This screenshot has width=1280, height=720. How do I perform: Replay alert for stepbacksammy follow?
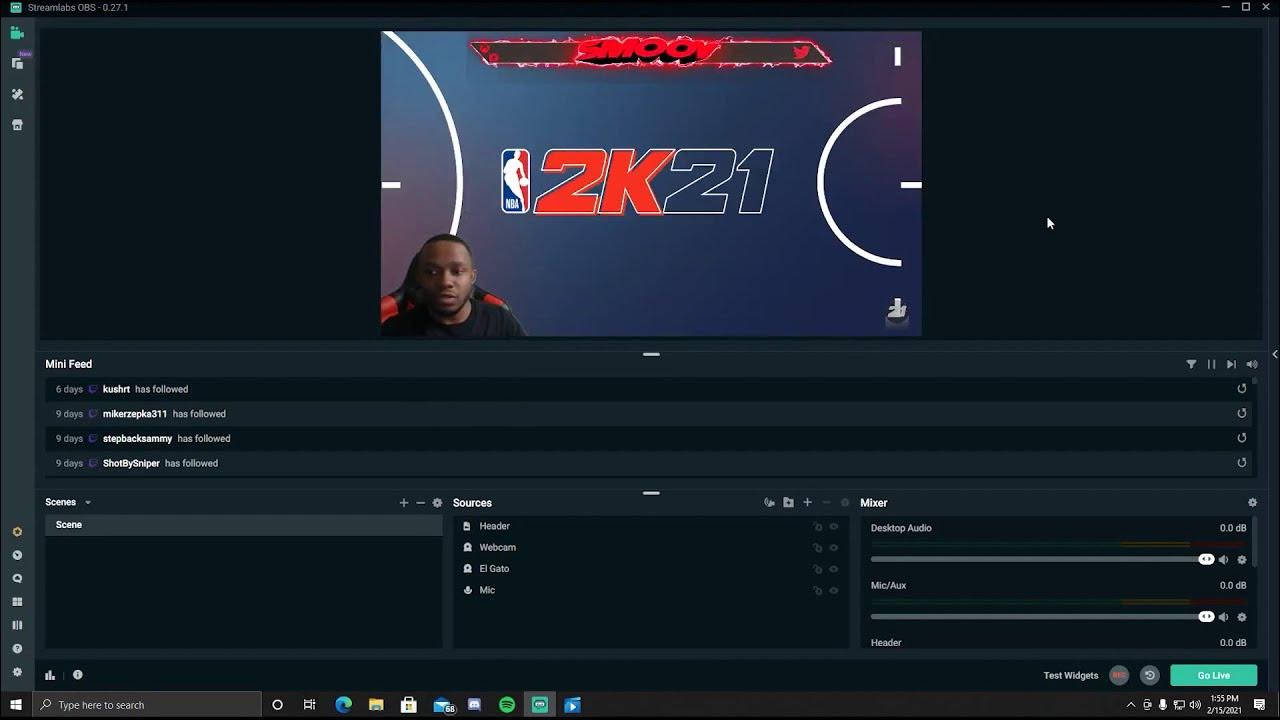(x=1242, y=438)
